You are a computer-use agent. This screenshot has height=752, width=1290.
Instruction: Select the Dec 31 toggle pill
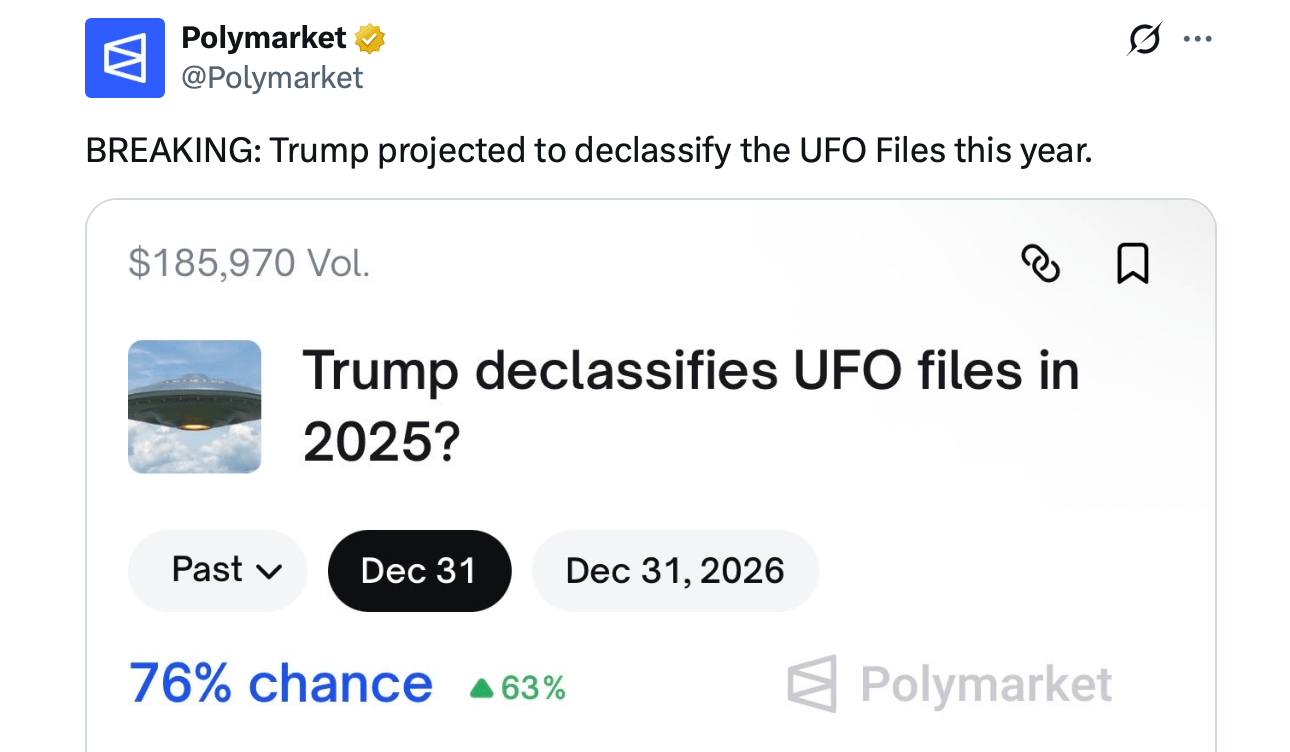click(419, 570)
